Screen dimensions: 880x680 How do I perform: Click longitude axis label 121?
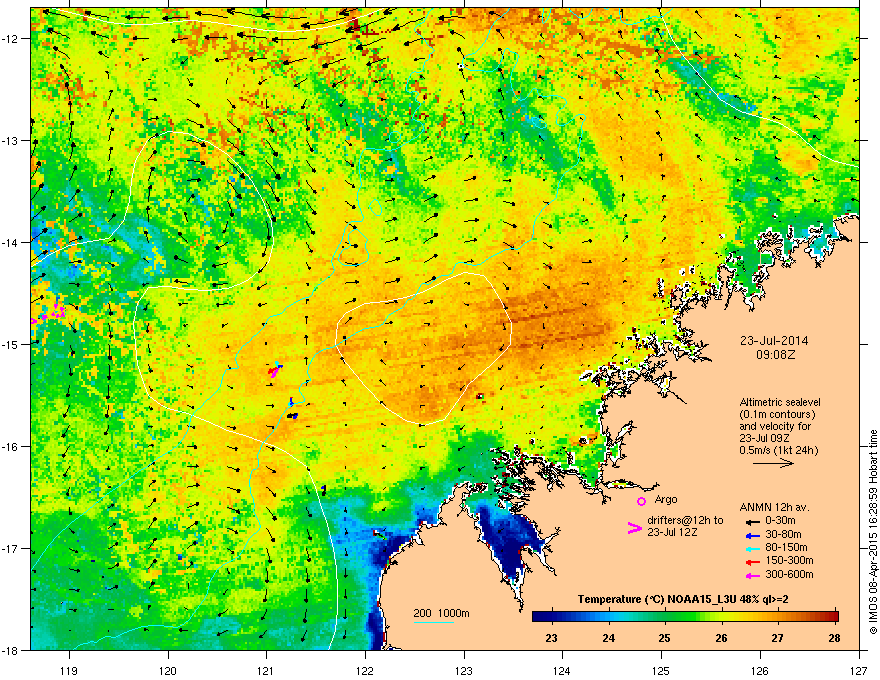click(x=266, y=670)
